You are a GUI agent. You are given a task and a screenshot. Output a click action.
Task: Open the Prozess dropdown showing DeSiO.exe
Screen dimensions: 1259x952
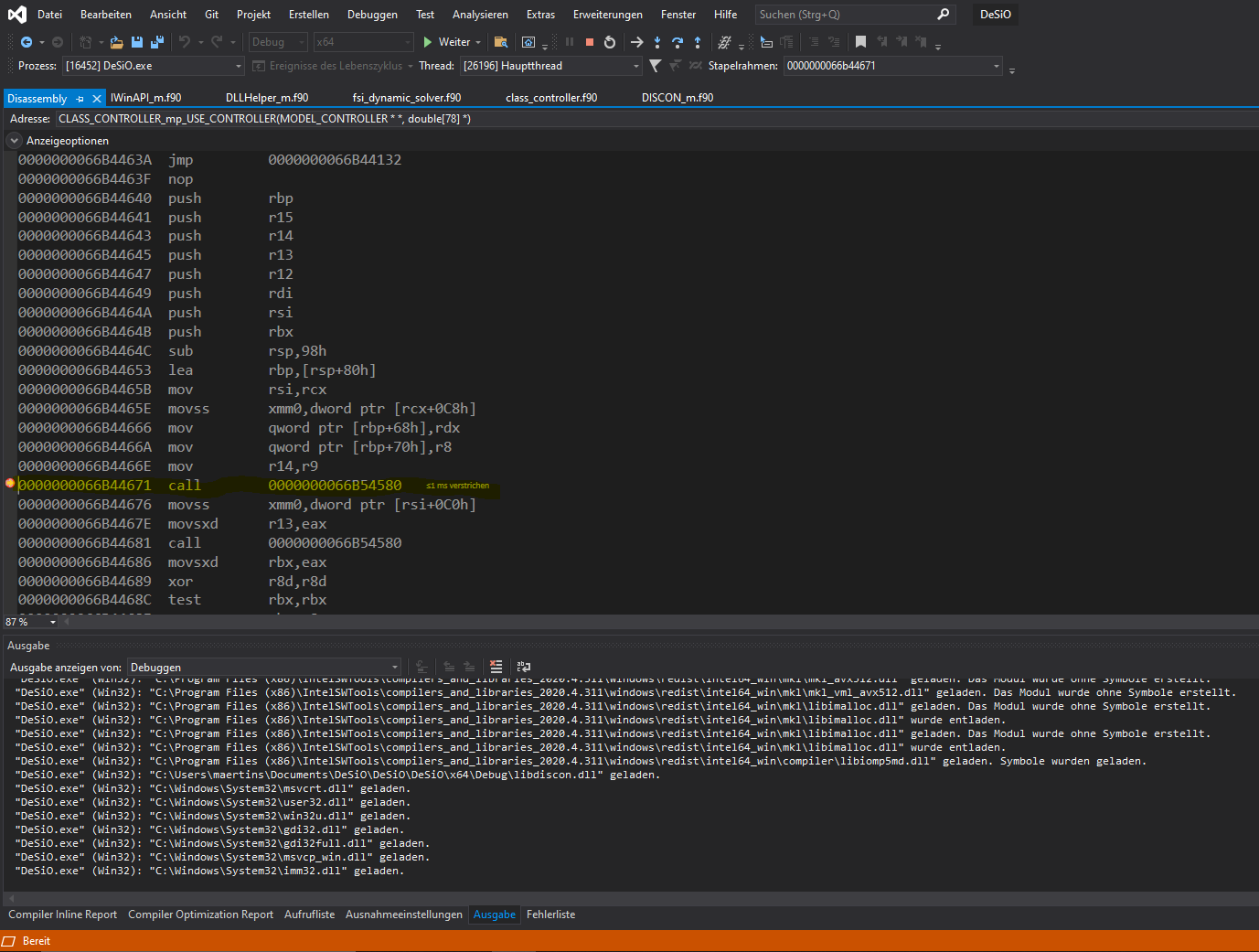coord(237,65)
